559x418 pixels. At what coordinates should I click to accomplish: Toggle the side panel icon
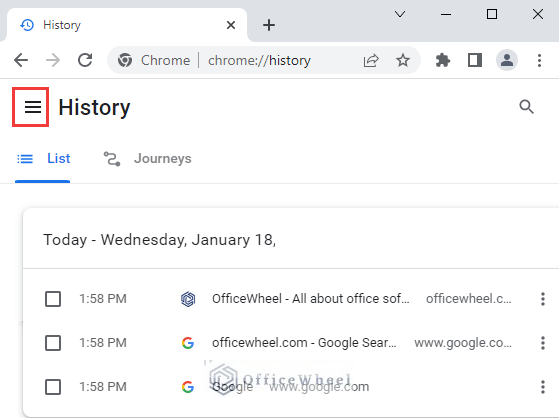coord(475,60)
